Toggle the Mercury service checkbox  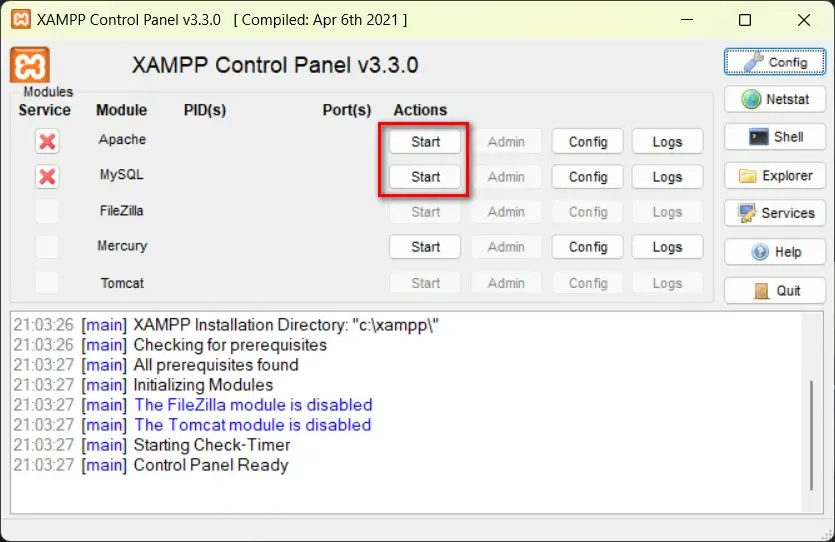pyautogui.click(x=47, y=247)
